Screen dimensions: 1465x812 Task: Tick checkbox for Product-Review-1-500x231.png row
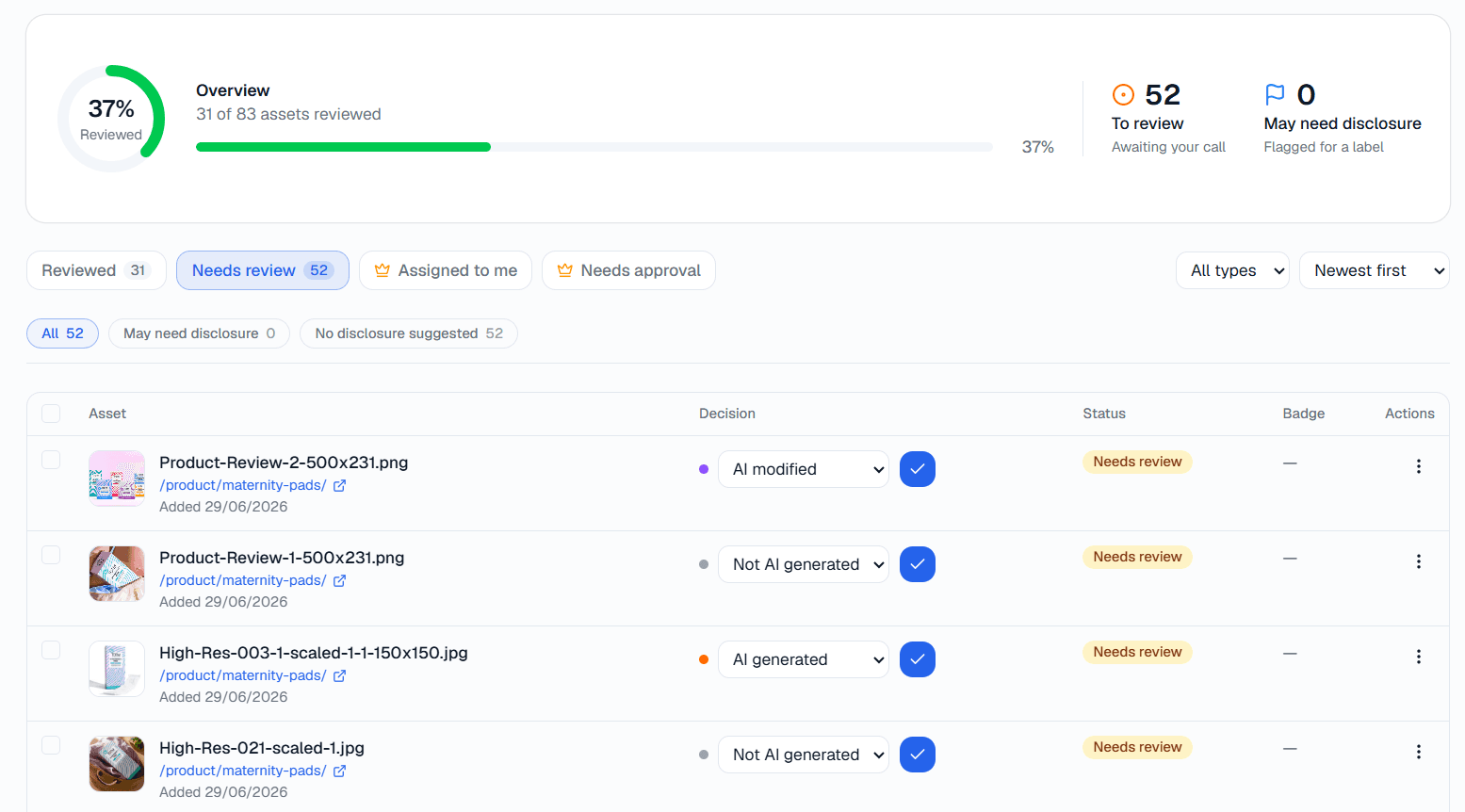point(51,555)
